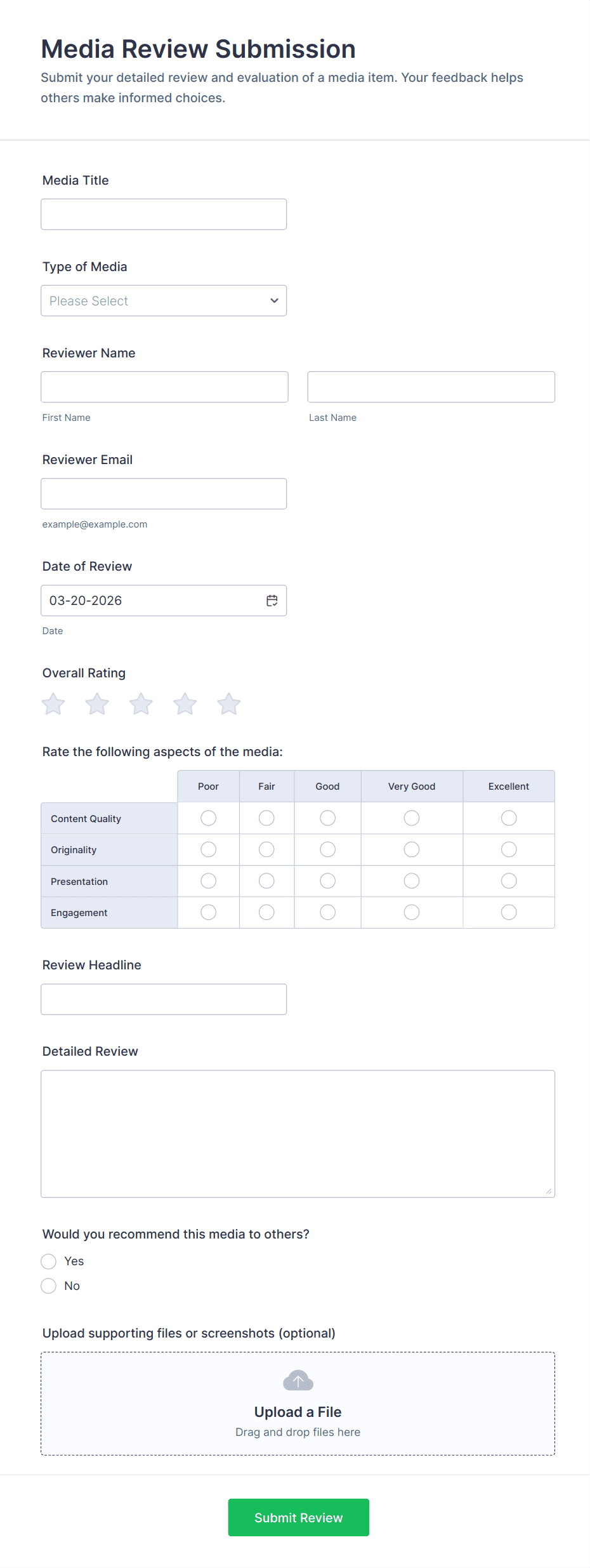Click the Submit Review button
Screen dimensions: 590x1568
tap(298, 1517)
